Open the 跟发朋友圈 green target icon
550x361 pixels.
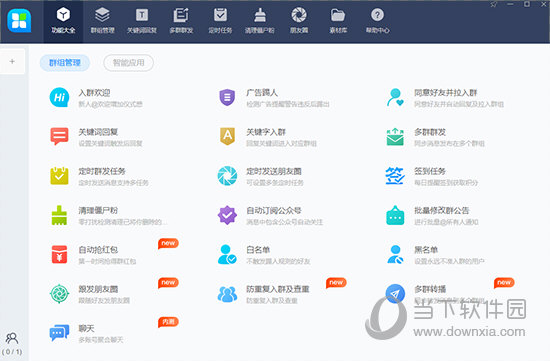click(59, 294)
